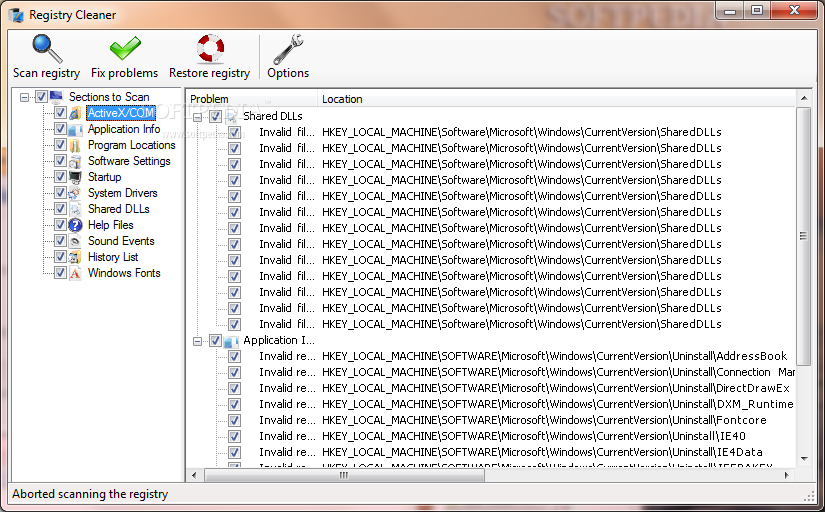This screenshot has height=512, width=825.
Task: Click the Program Locations section icon
Action: pos(75,145)
